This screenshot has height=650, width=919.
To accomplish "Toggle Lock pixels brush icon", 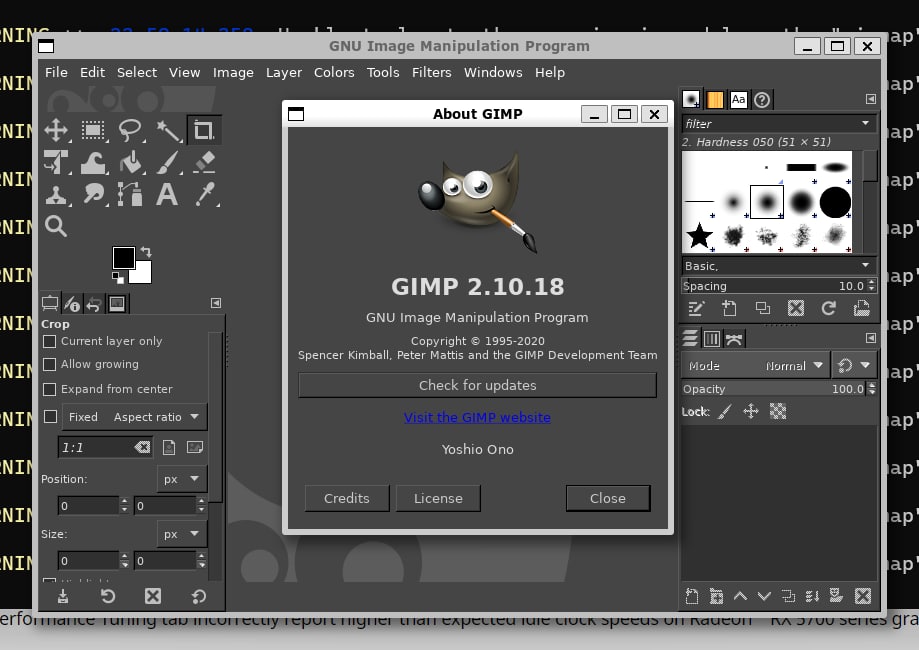I will (726, 411).
